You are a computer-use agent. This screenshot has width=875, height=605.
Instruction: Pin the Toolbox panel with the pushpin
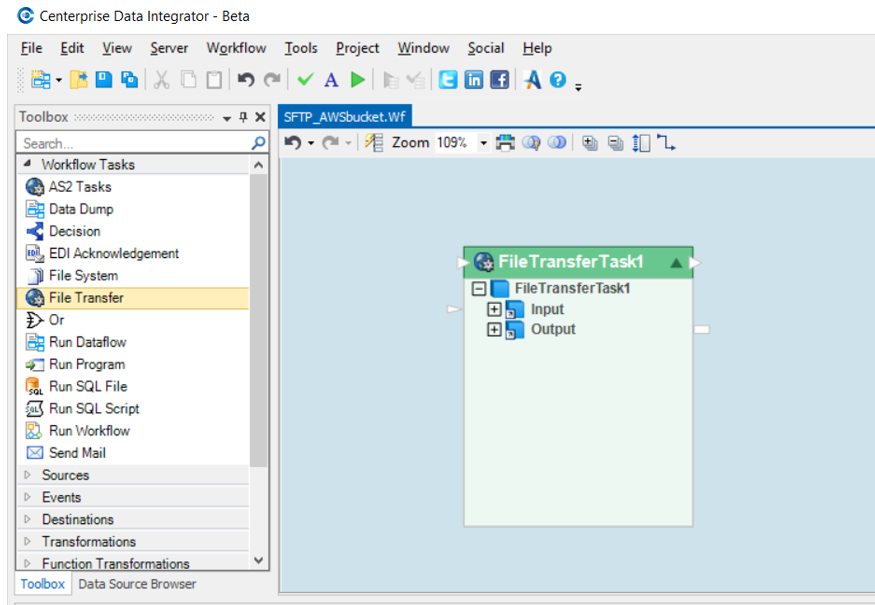243,117
